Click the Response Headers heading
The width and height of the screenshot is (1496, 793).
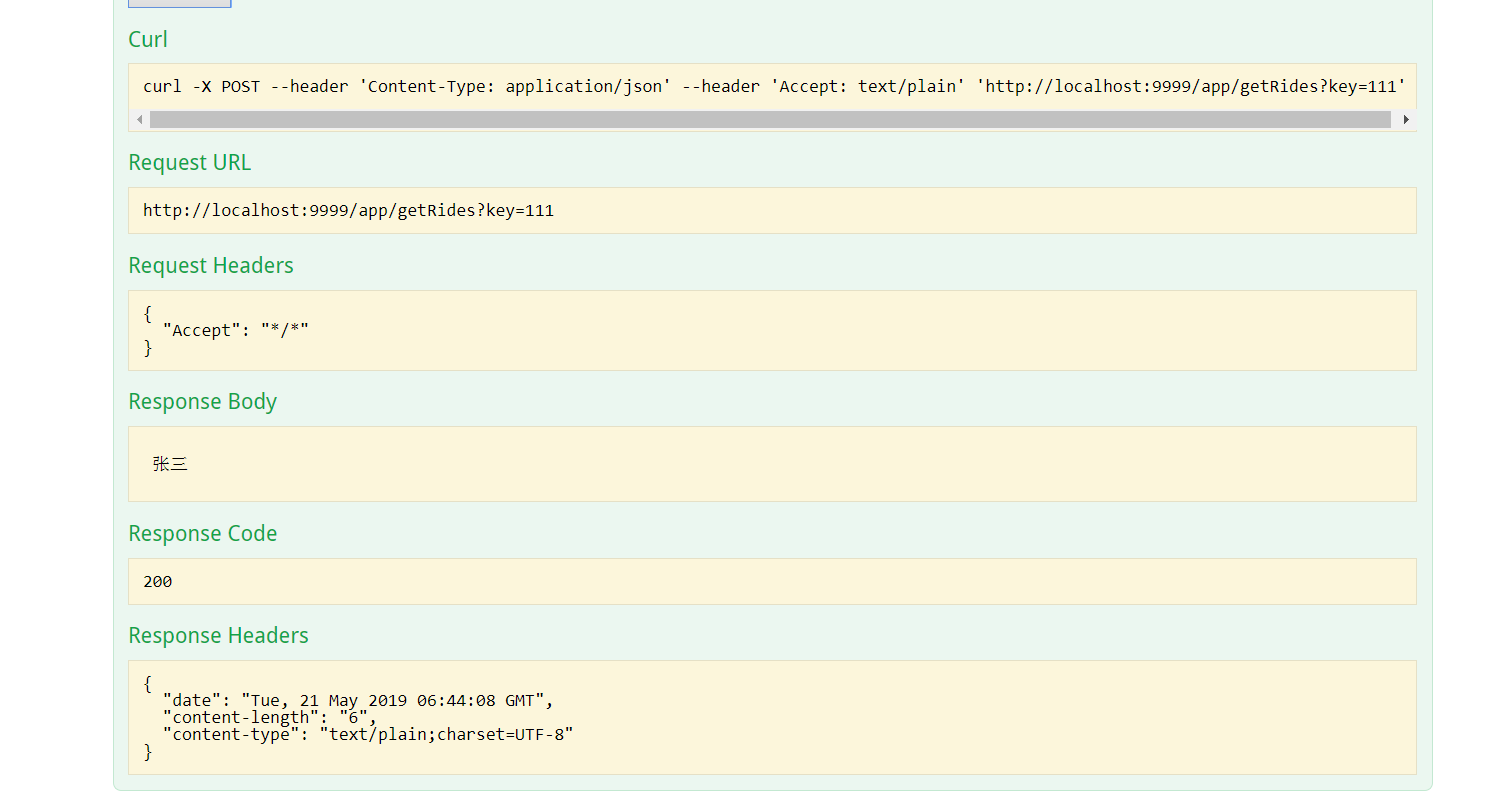click(218, 635)
